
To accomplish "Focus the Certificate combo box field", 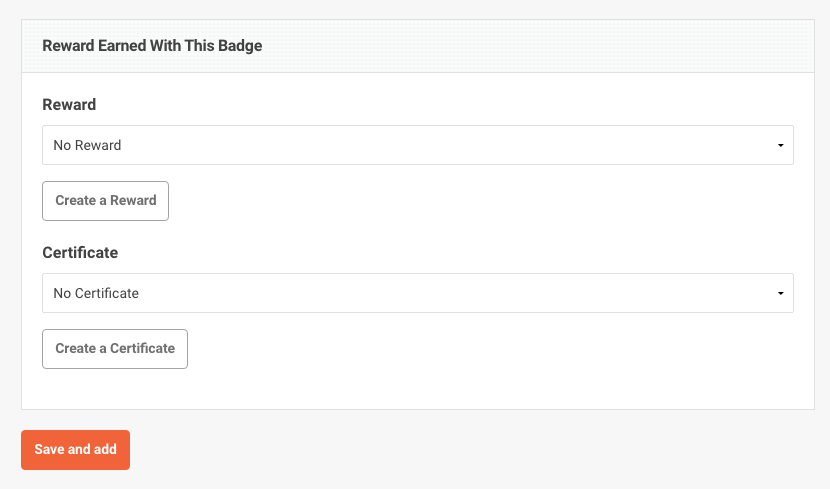I will [418, 293].
